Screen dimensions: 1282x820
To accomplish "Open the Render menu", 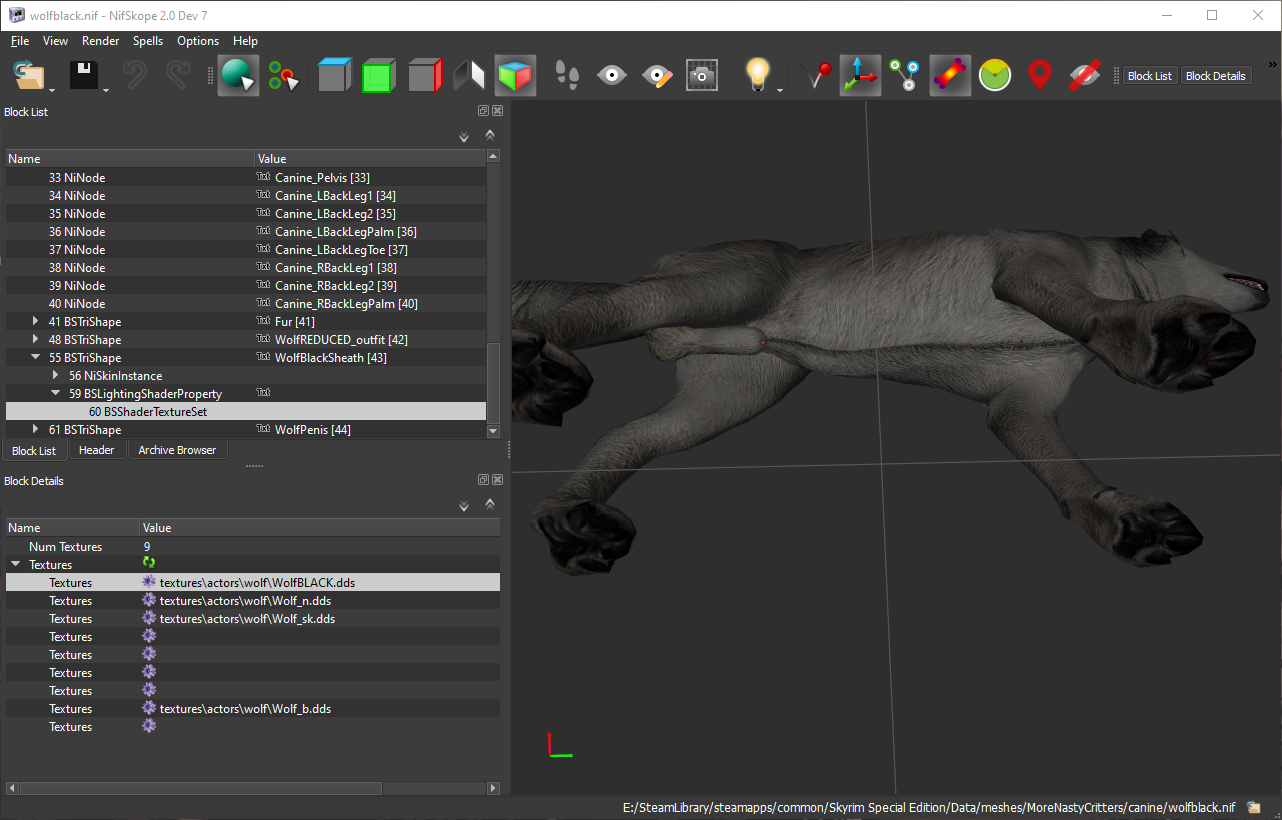I will 100,41.
